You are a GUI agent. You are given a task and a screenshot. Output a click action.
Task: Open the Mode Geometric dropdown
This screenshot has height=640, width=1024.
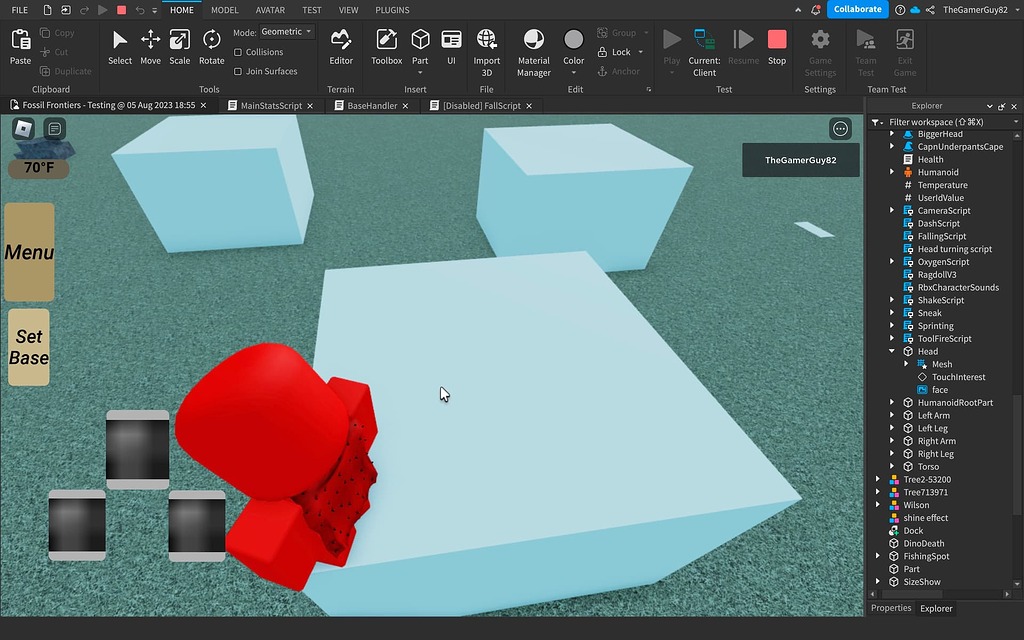tap(284, 30)
